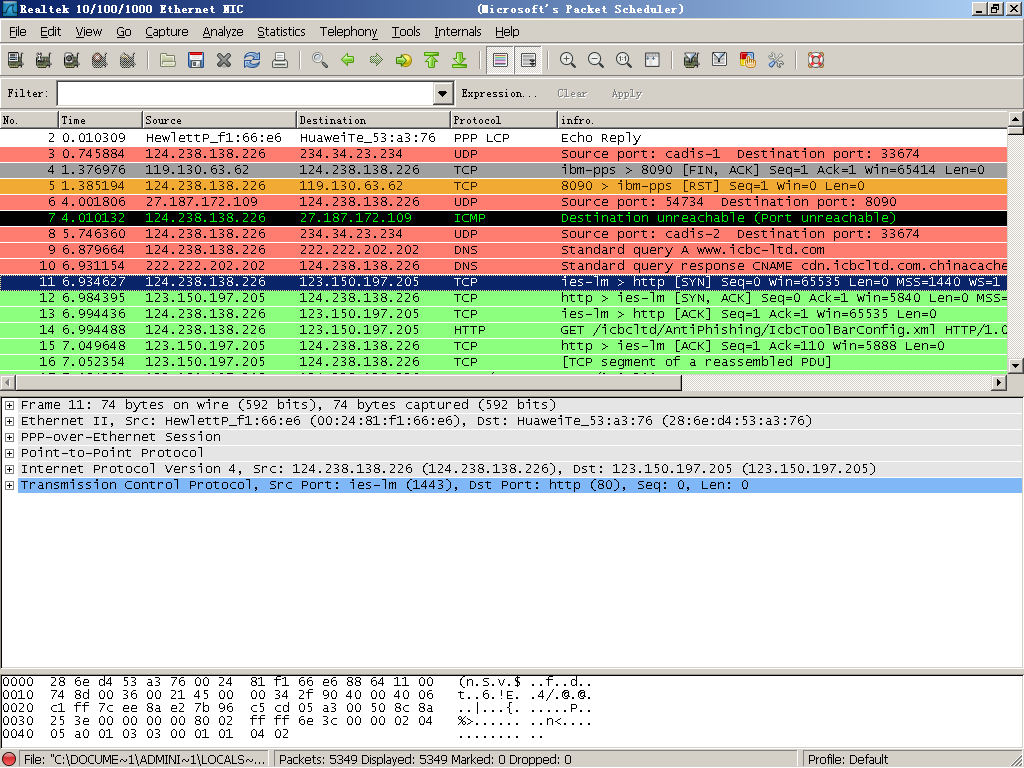Open the Analyze menu
The image size is (1024, 768).
click(x=223, y=31)
